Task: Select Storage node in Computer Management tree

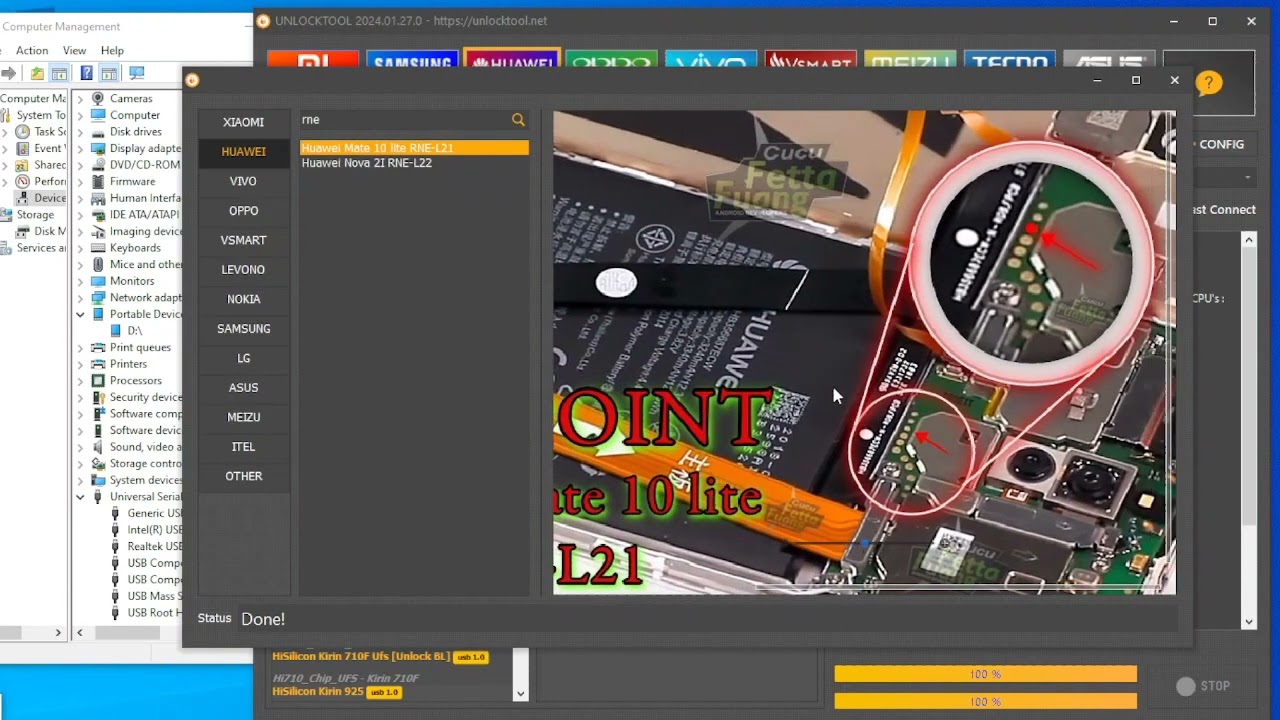Action: [x=35, y=214]
